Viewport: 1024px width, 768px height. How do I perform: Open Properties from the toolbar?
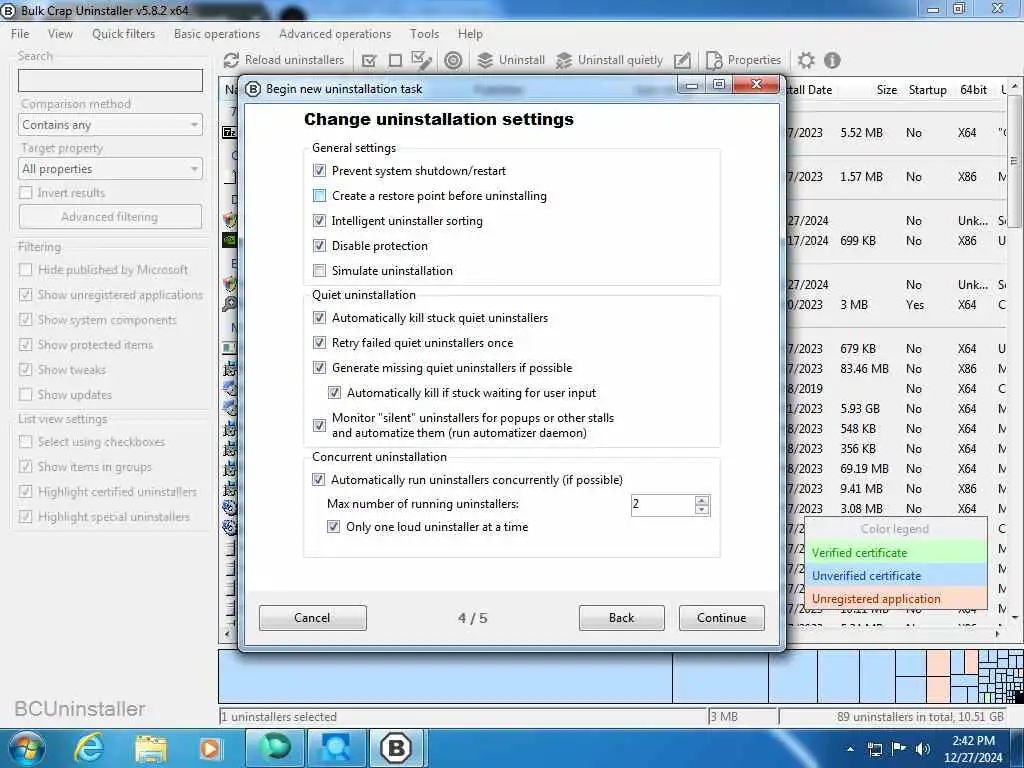[x=744, y=60]
